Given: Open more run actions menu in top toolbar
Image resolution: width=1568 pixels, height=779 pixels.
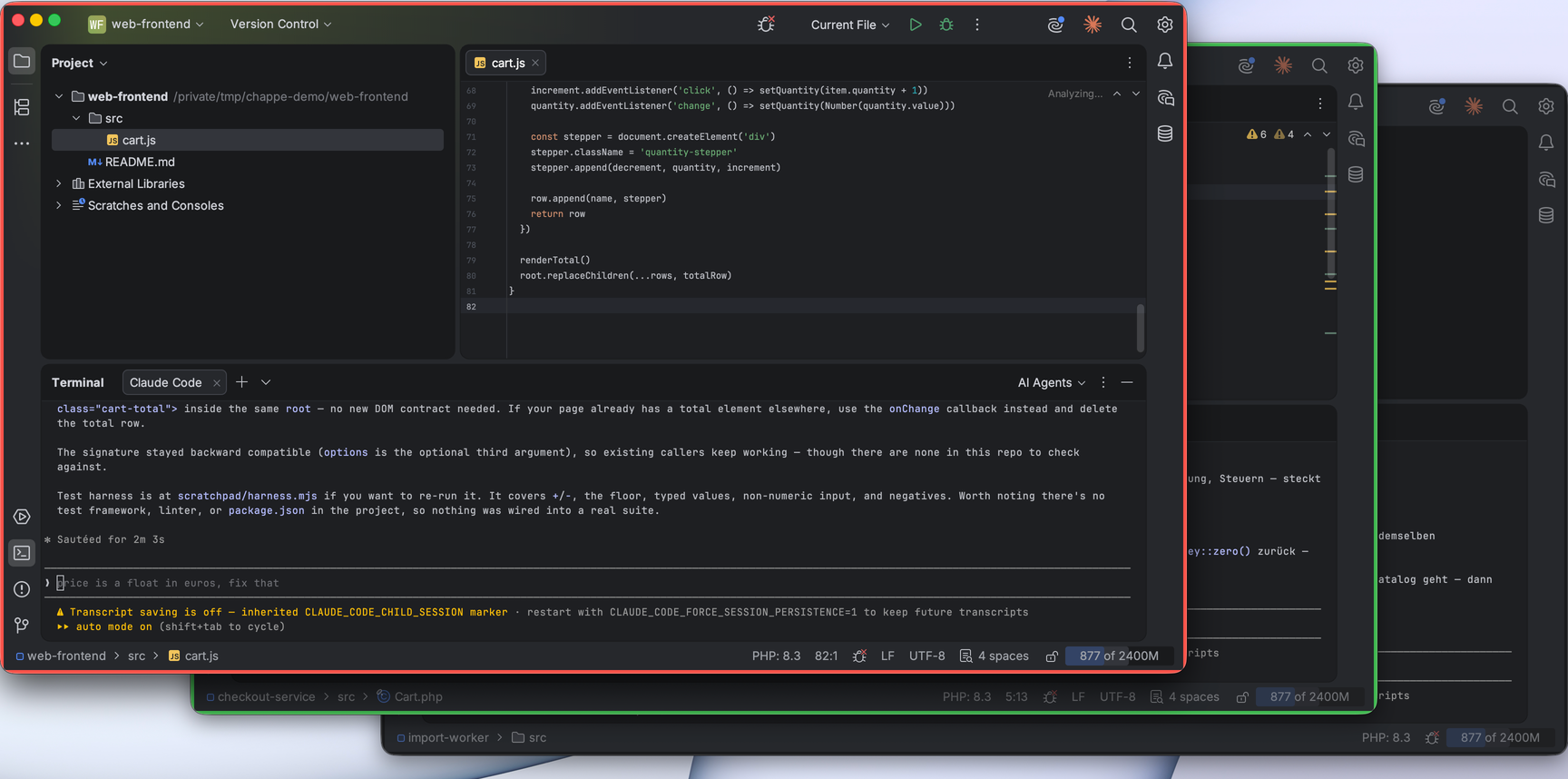Looking at the screenshot, I should pyautogui.click(x=977, y=25).
